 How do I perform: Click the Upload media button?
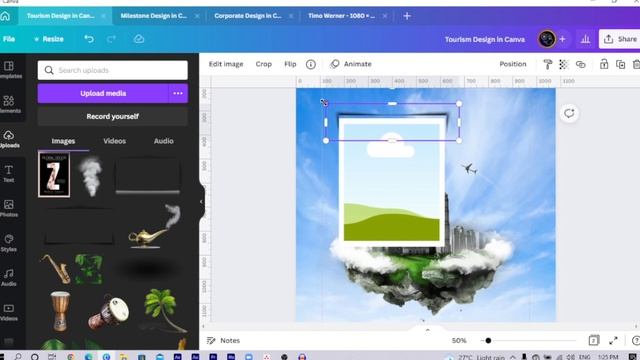103,93
